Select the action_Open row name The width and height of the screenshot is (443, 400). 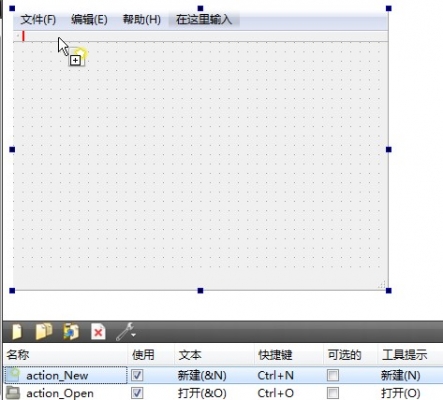pyautogui.click(x=60, y=393)
